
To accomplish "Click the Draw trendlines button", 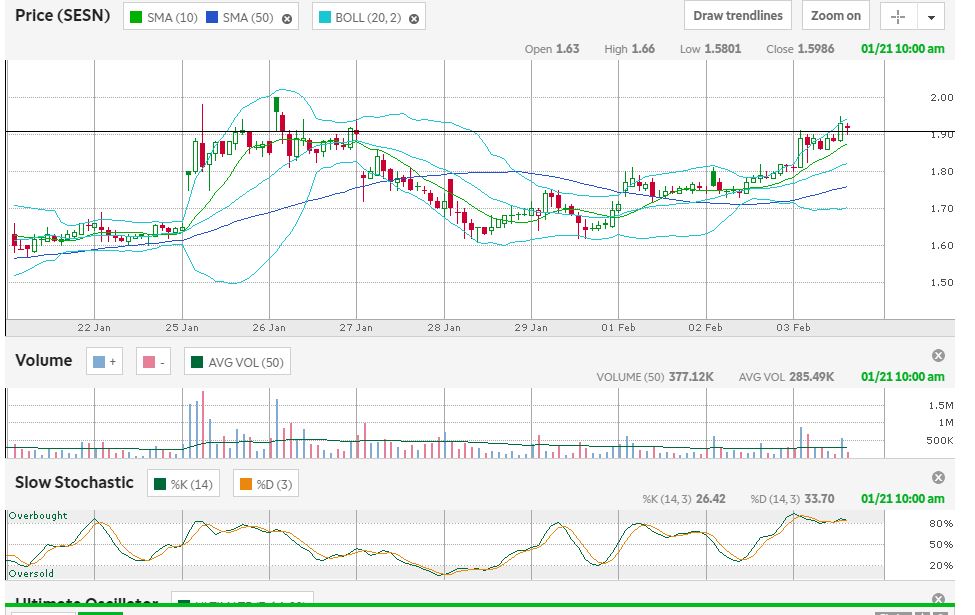I will pyautogui.click(x=738, y=16).
